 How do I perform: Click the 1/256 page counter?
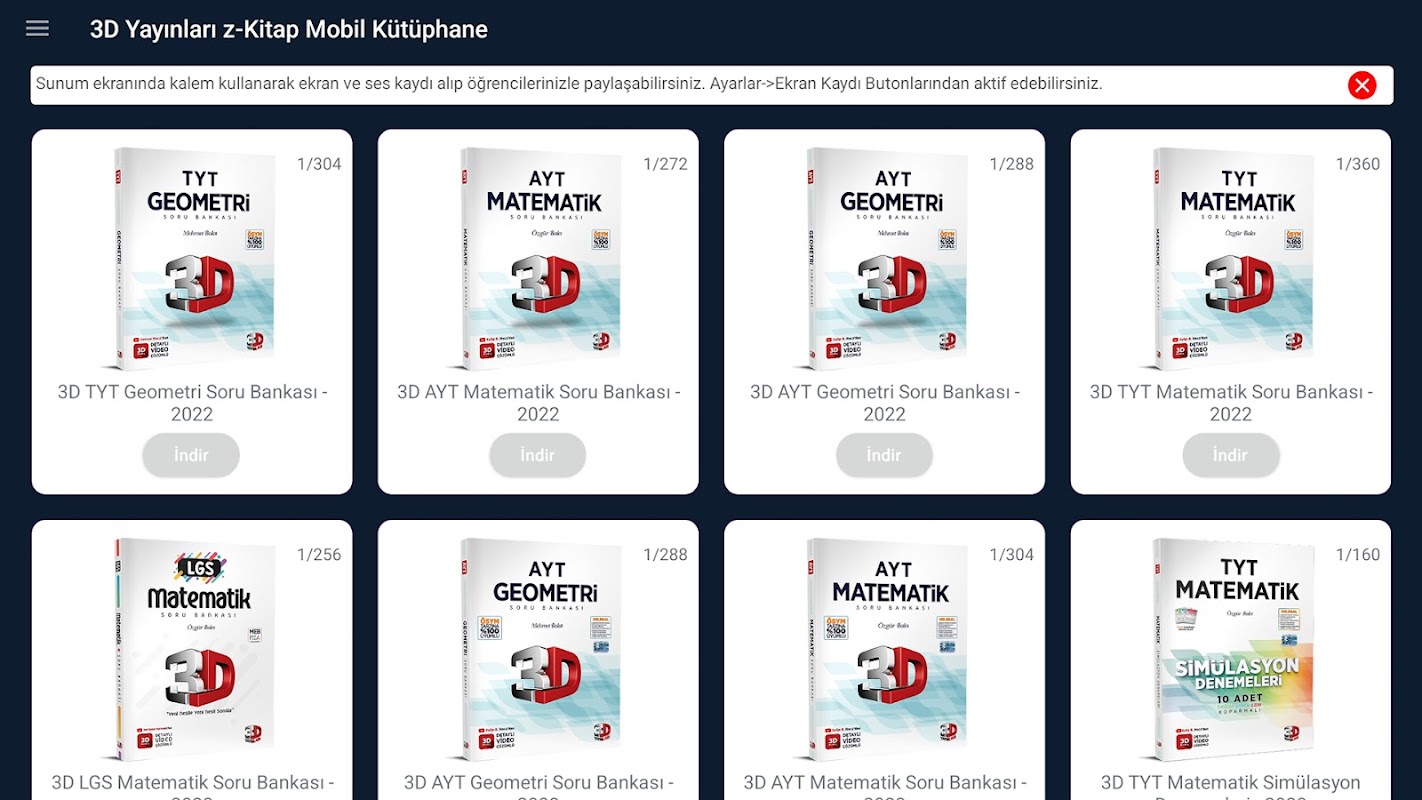tap(319, 555)
